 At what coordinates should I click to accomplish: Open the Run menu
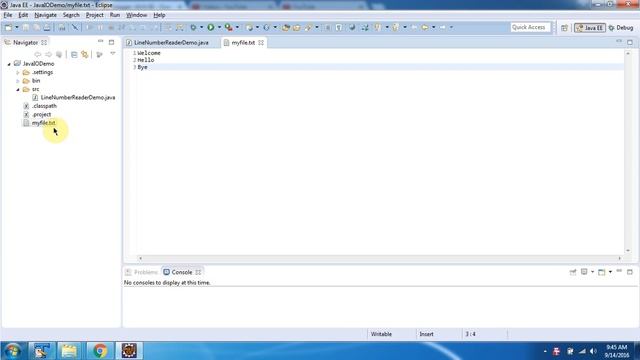pyautogui.click(x=115, y=15)
